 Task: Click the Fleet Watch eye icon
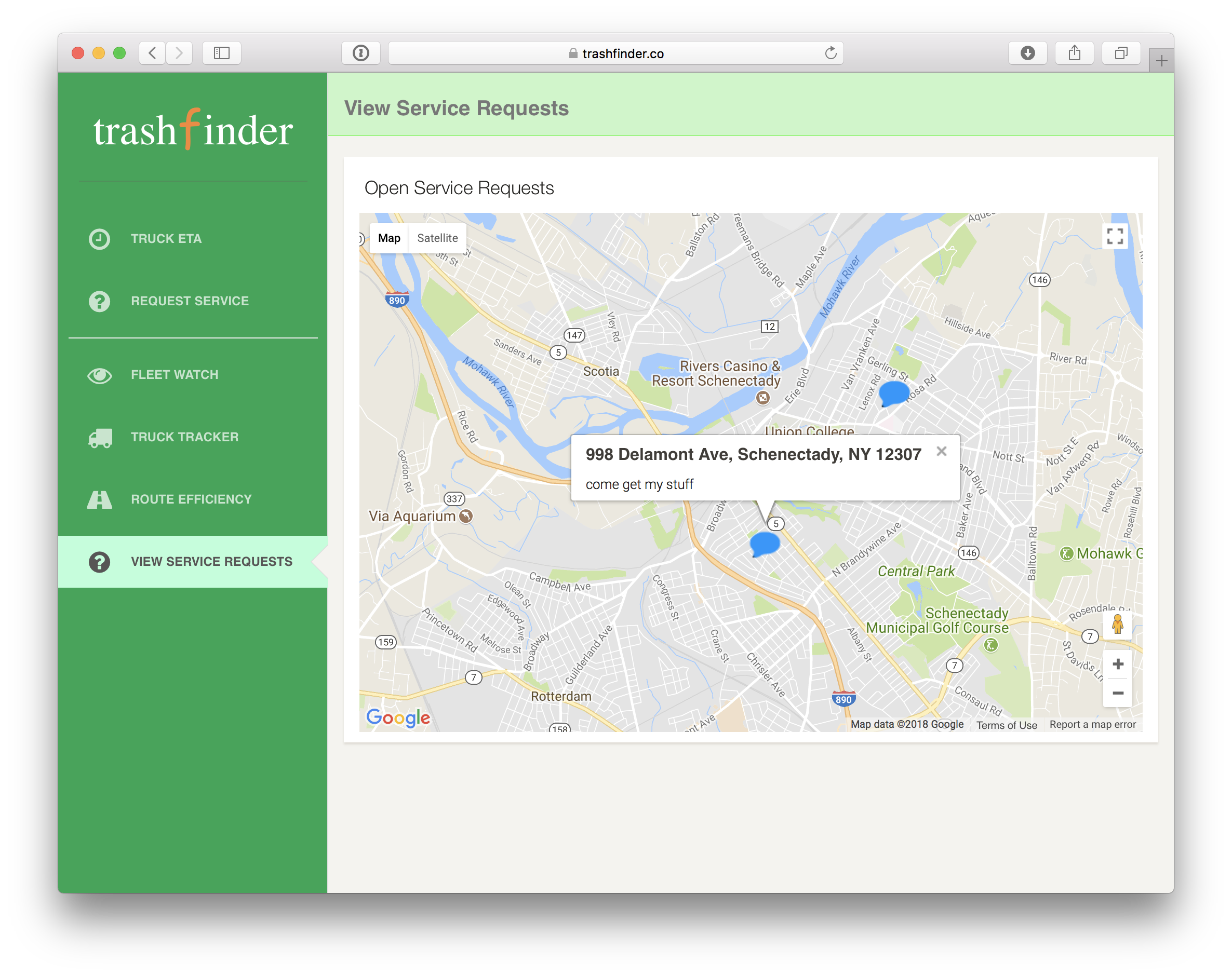99,375
